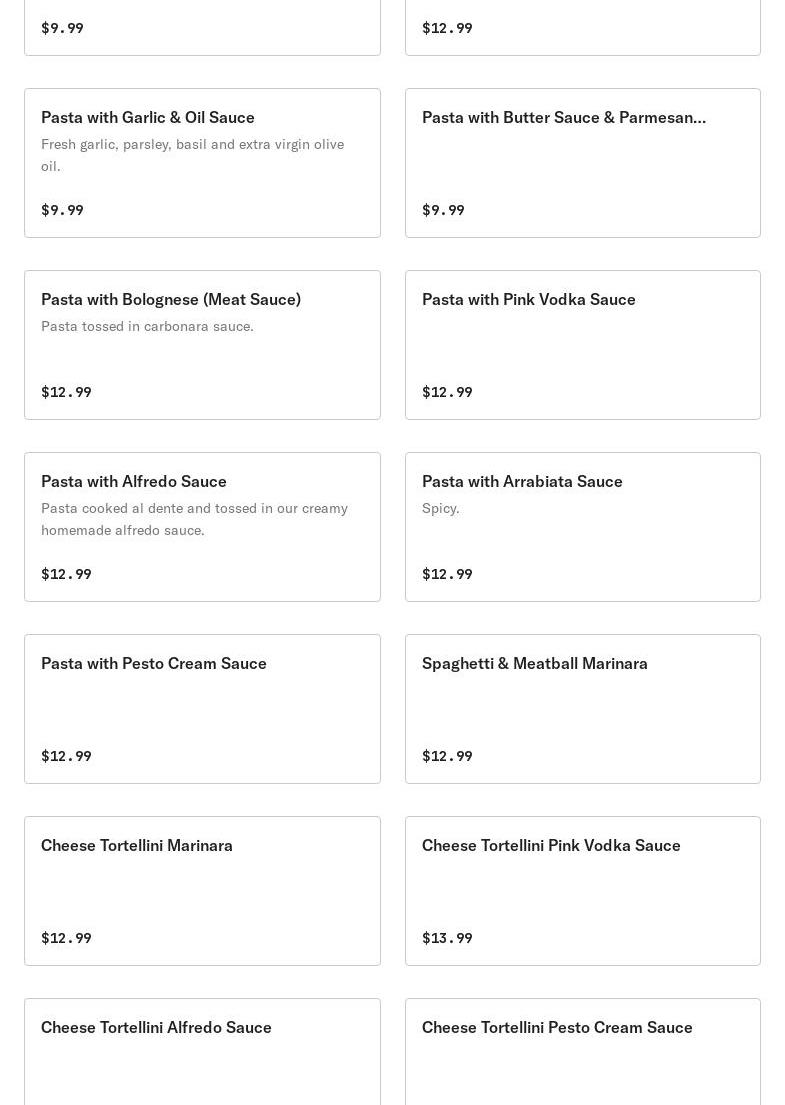Click the creamy homemade alfredo sauce description
The image size is (785, 1105).
194,519
